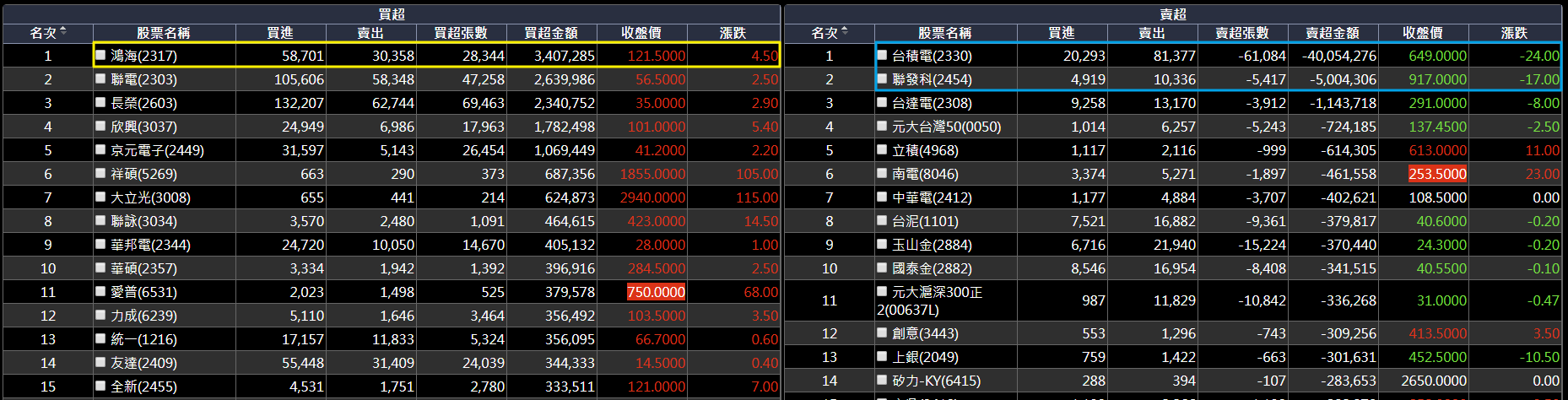The height and width of the screenshot is (400, 1568).
Task: Click change value 115.00
Action: click(758, 197)
